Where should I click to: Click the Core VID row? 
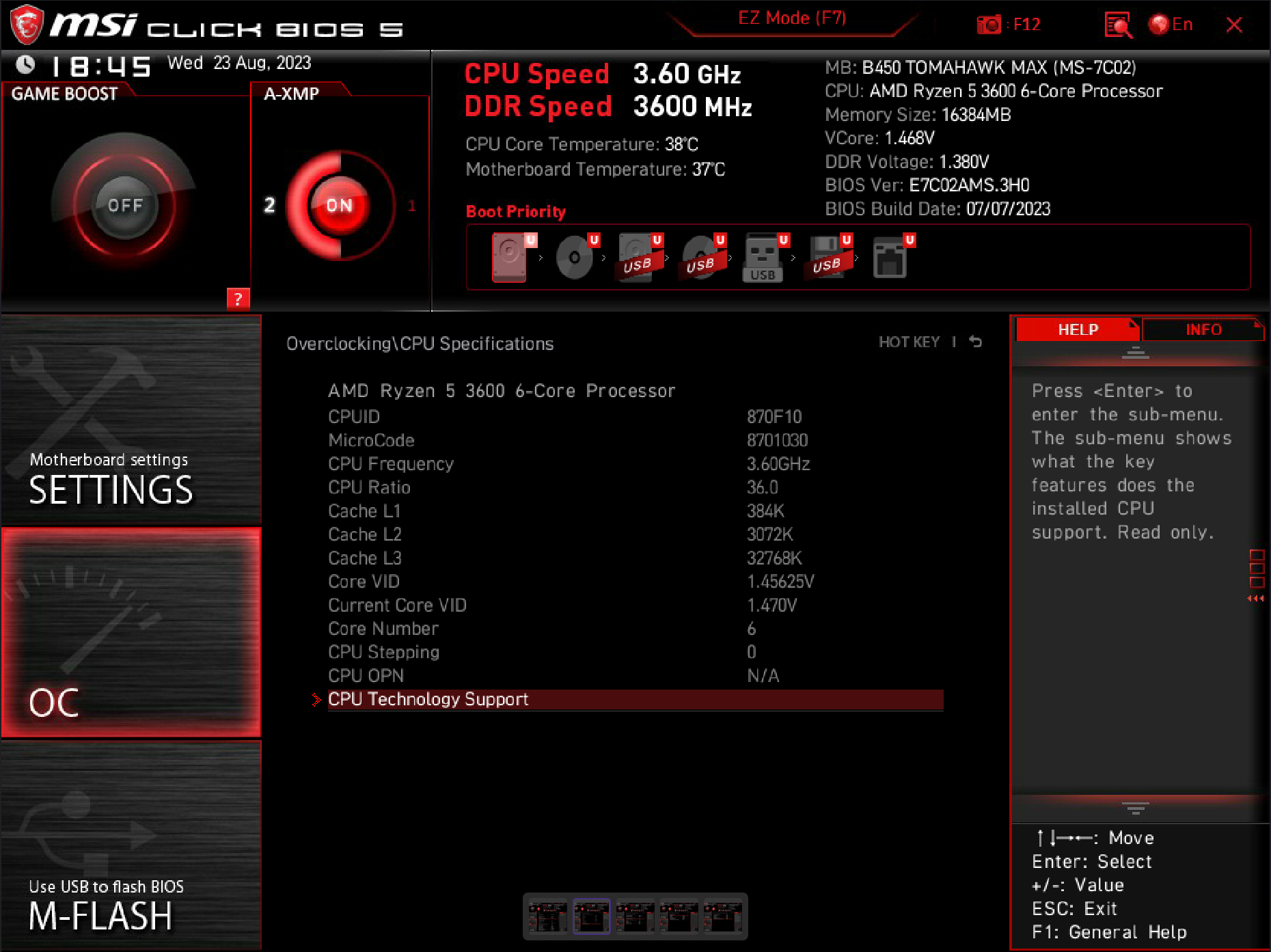coord(635,582)
